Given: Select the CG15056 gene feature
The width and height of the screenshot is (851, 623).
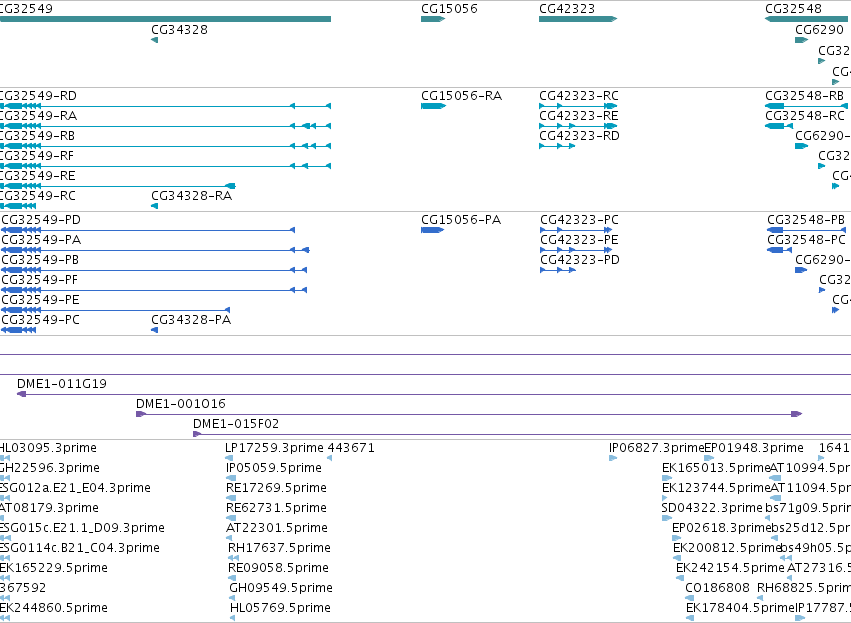Looking at the screenshot, I should click(433, 19).
